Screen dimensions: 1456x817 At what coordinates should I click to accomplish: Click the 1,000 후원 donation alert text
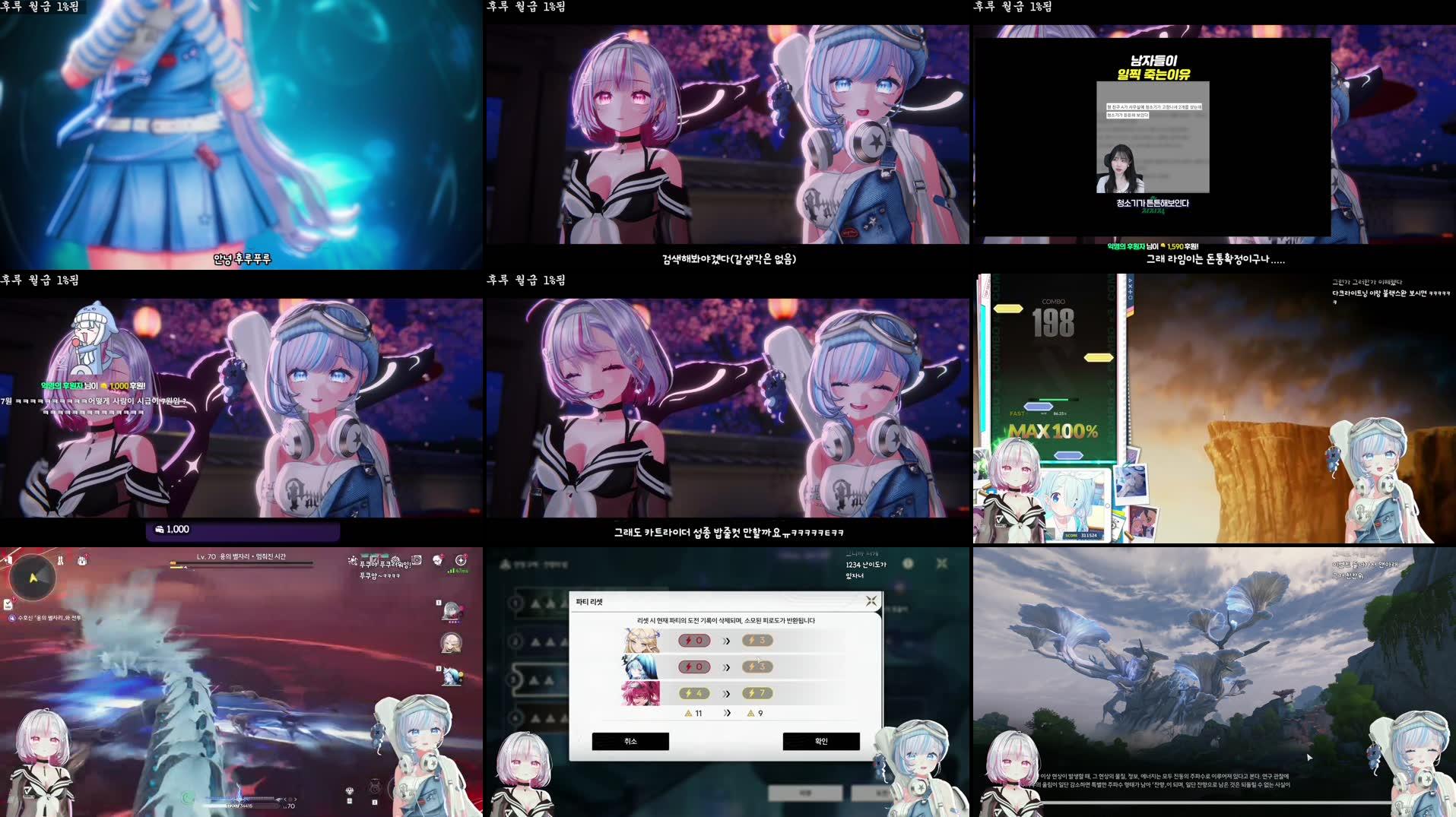coord(93,386)
